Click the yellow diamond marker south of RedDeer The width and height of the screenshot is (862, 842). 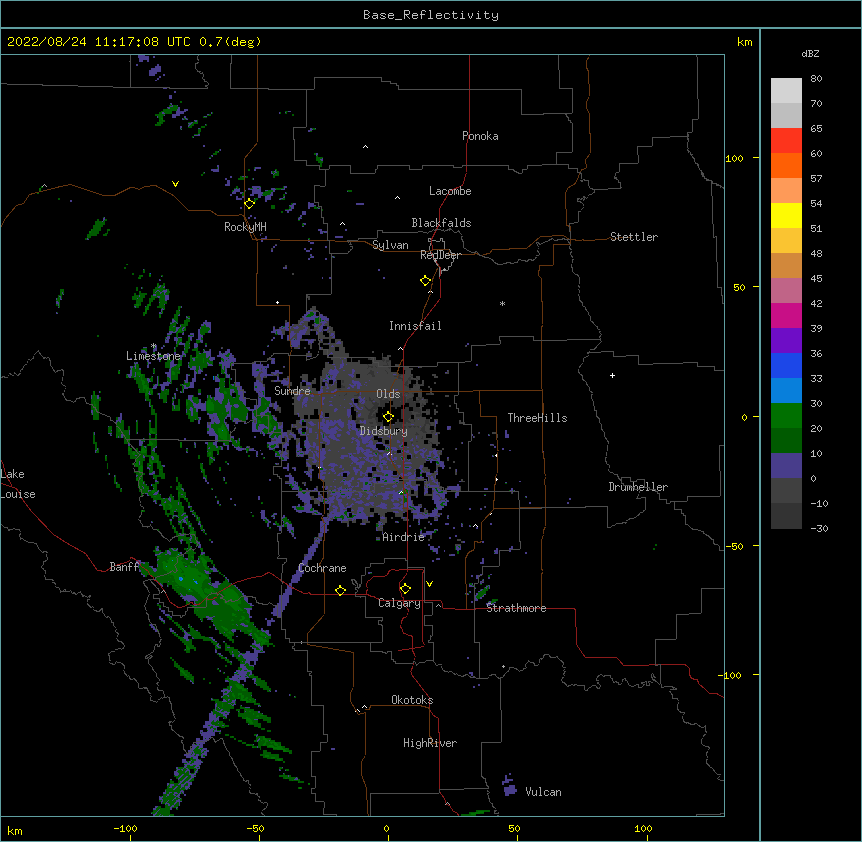425,281
